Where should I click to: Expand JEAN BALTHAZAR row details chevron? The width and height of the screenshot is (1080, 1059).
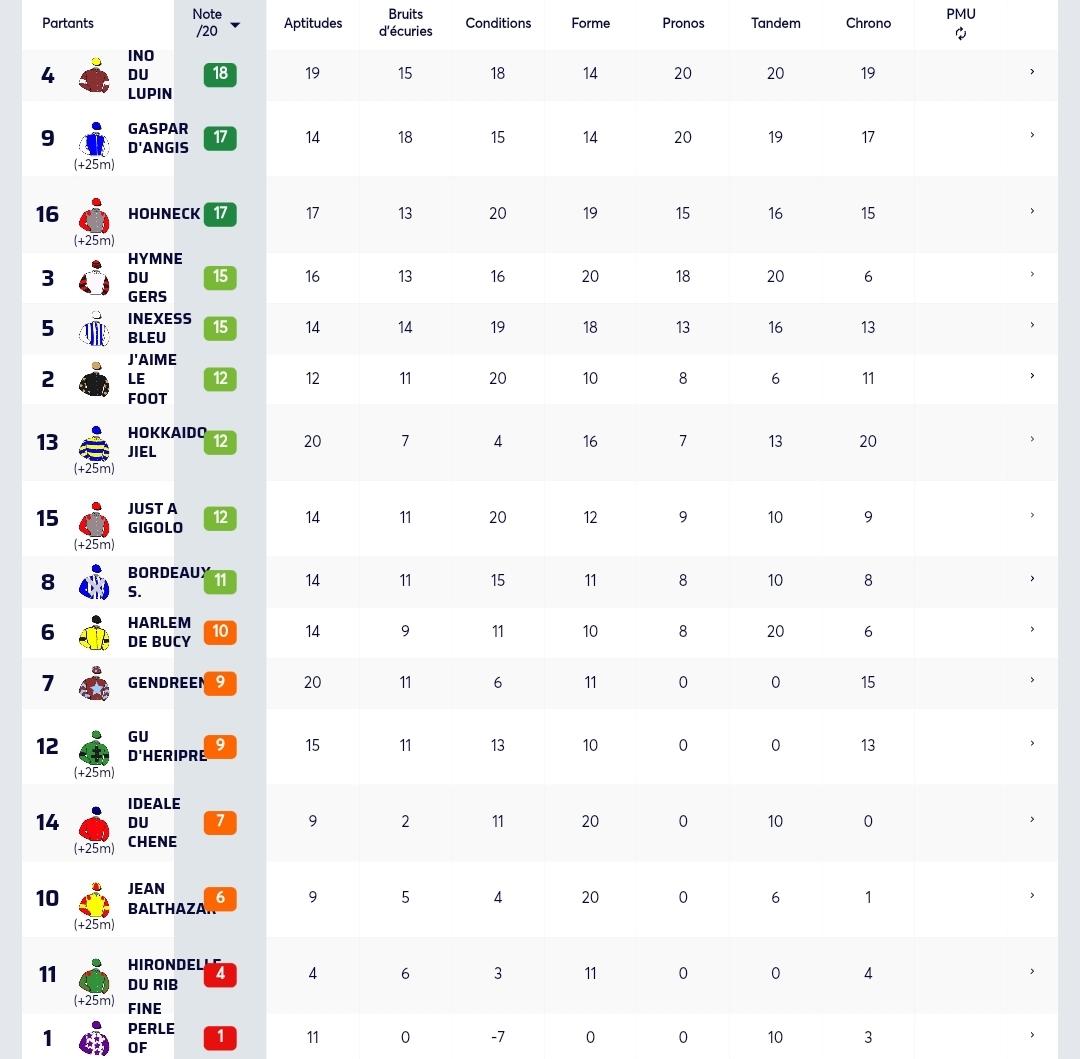tap(1032, 896)
